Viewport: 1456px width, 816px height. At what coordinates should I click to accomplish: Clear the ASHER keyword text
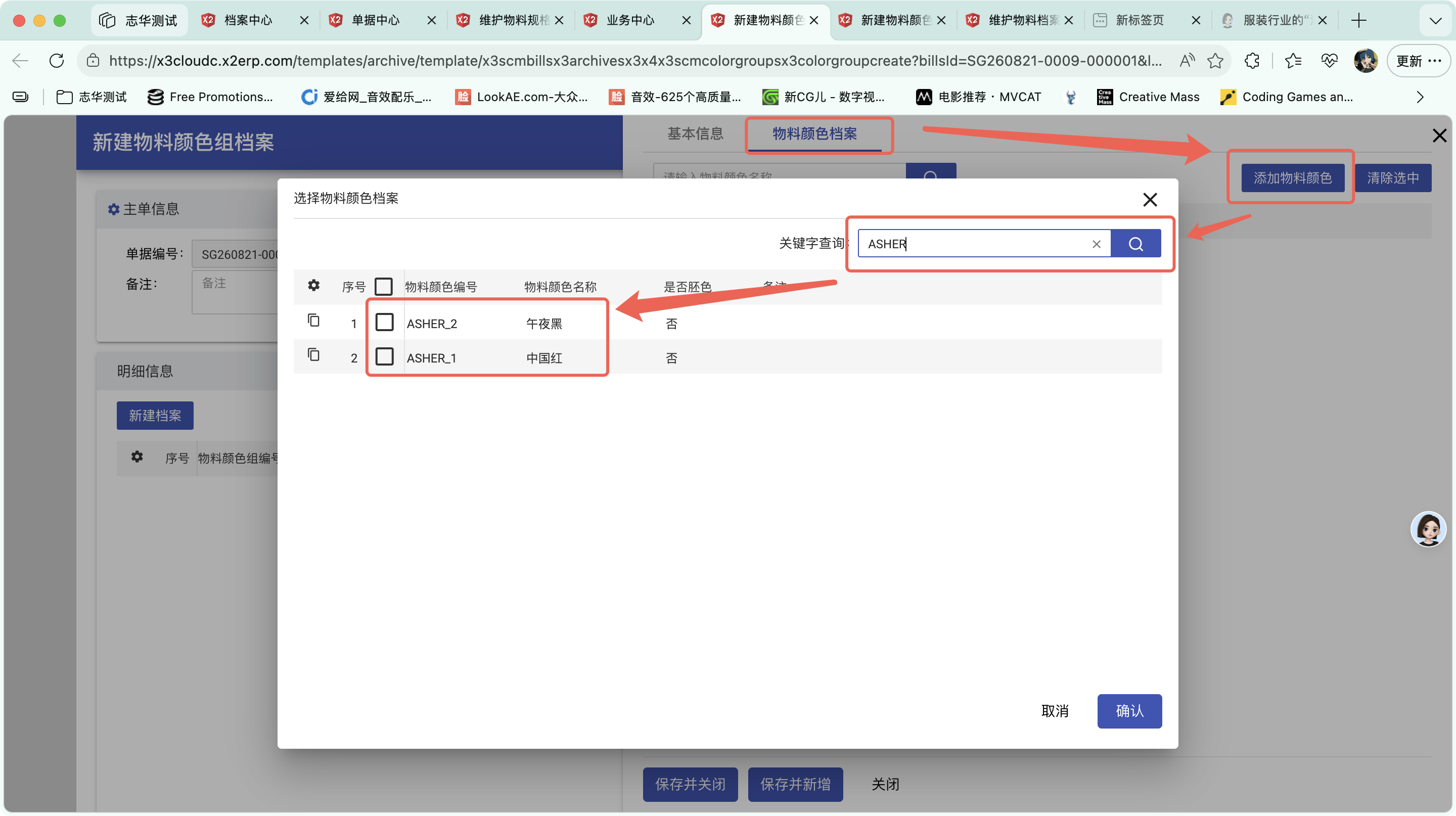click(x=1096, y=244)
